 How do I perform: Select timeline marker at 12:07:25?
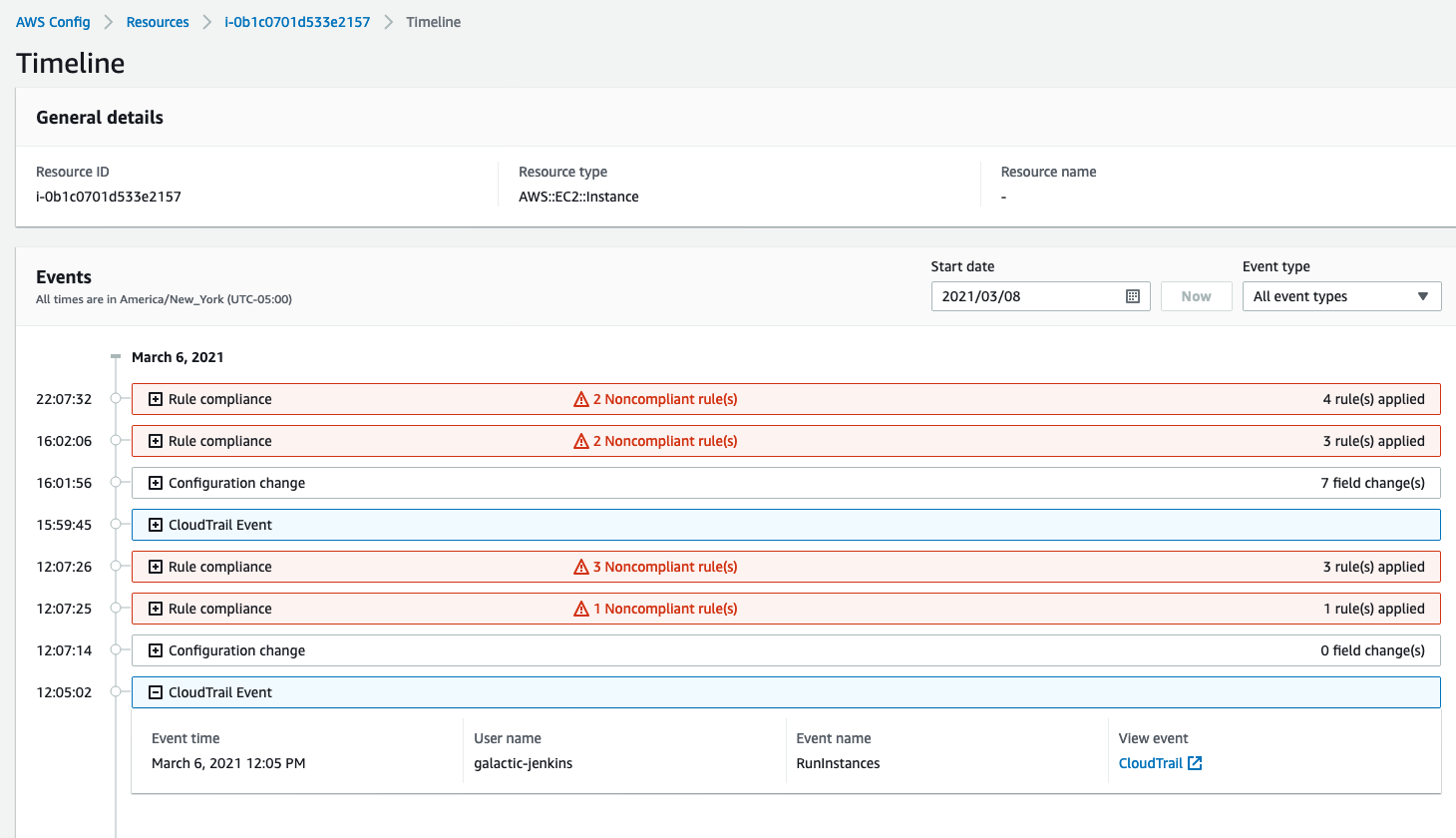(x=116, y=609)
